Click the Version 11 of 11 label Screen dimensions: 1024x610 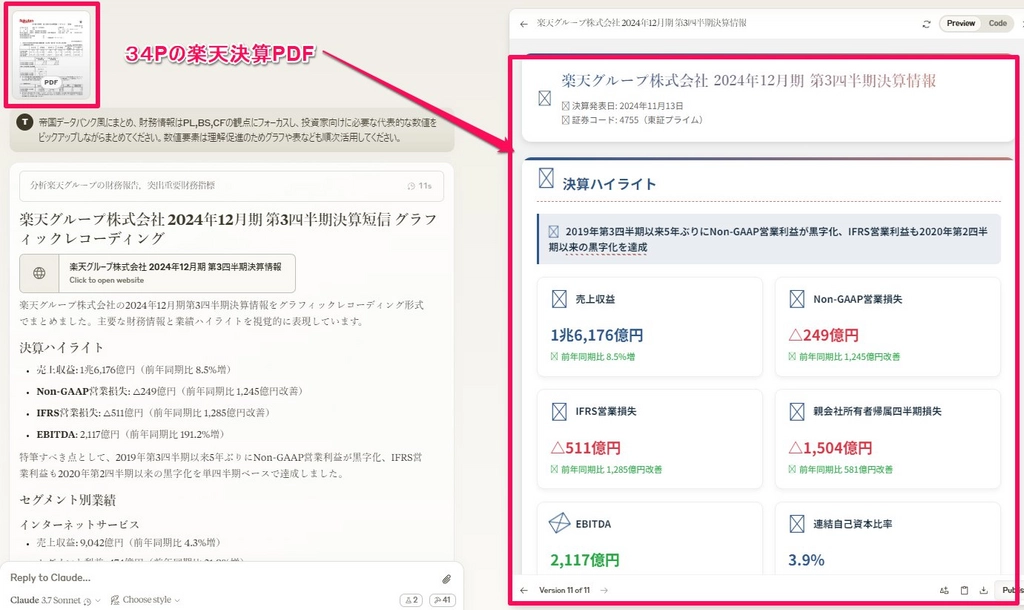[564, 590]
